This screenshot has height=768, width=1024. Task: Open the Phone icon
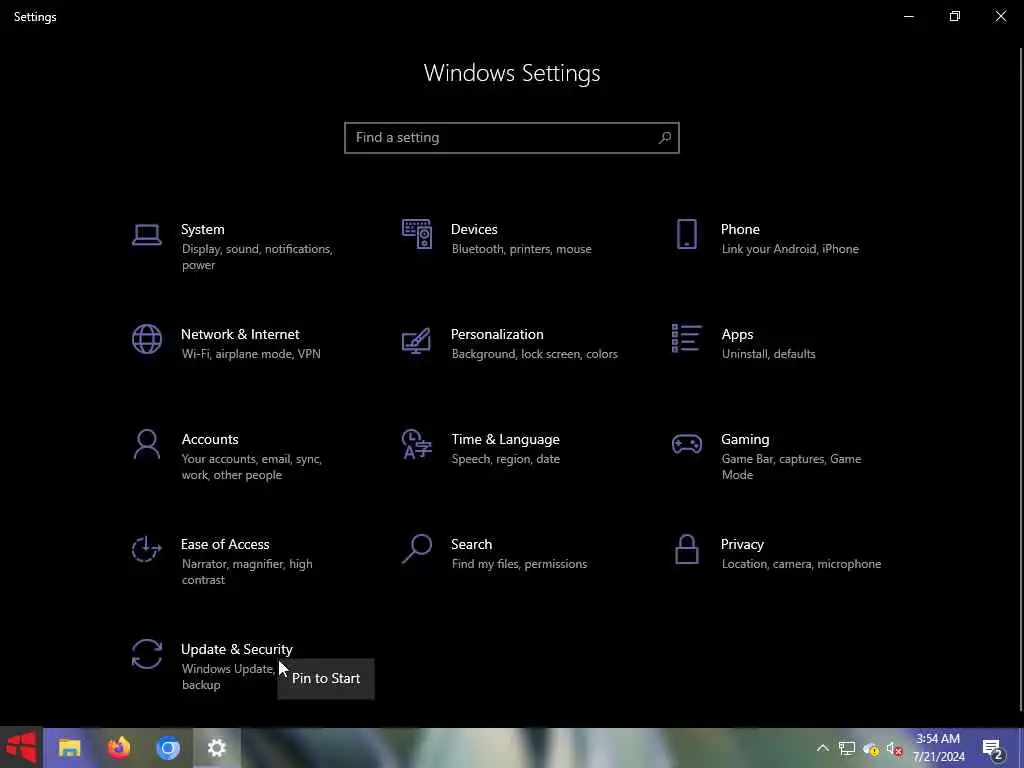coord(686,234)
